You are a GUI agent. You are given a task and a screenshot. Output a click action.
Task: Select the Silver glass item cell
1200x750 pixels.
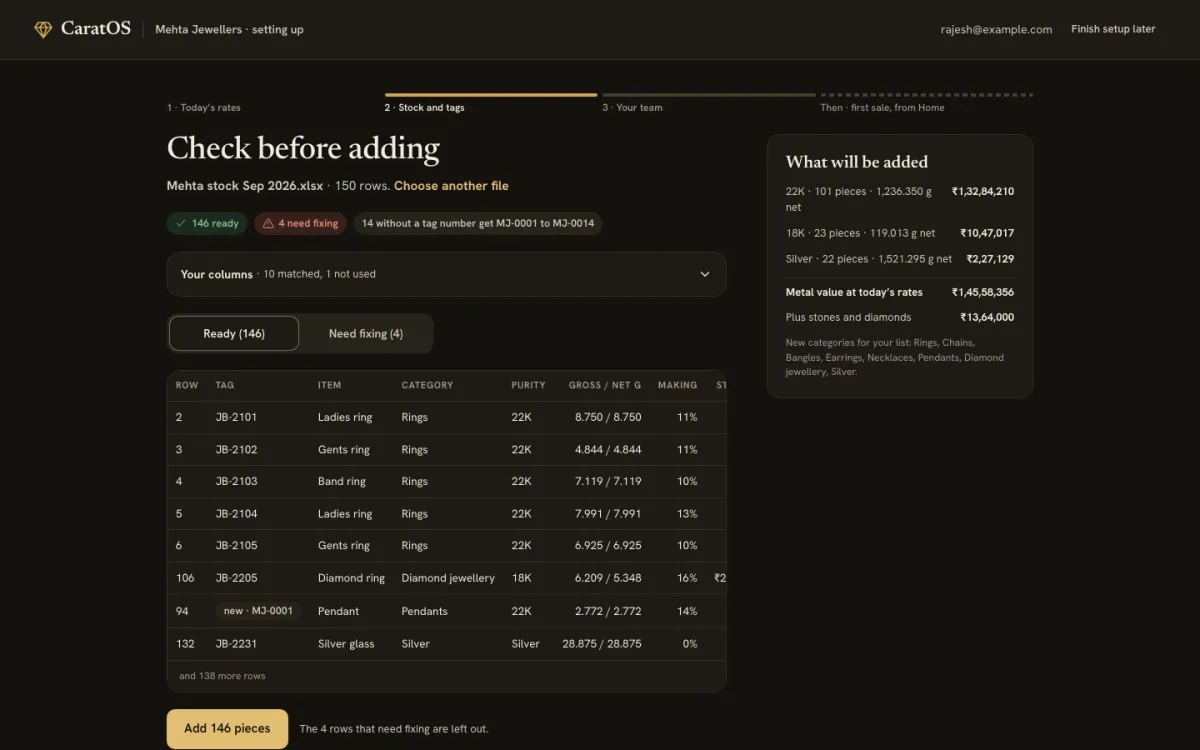pos(346,644)
